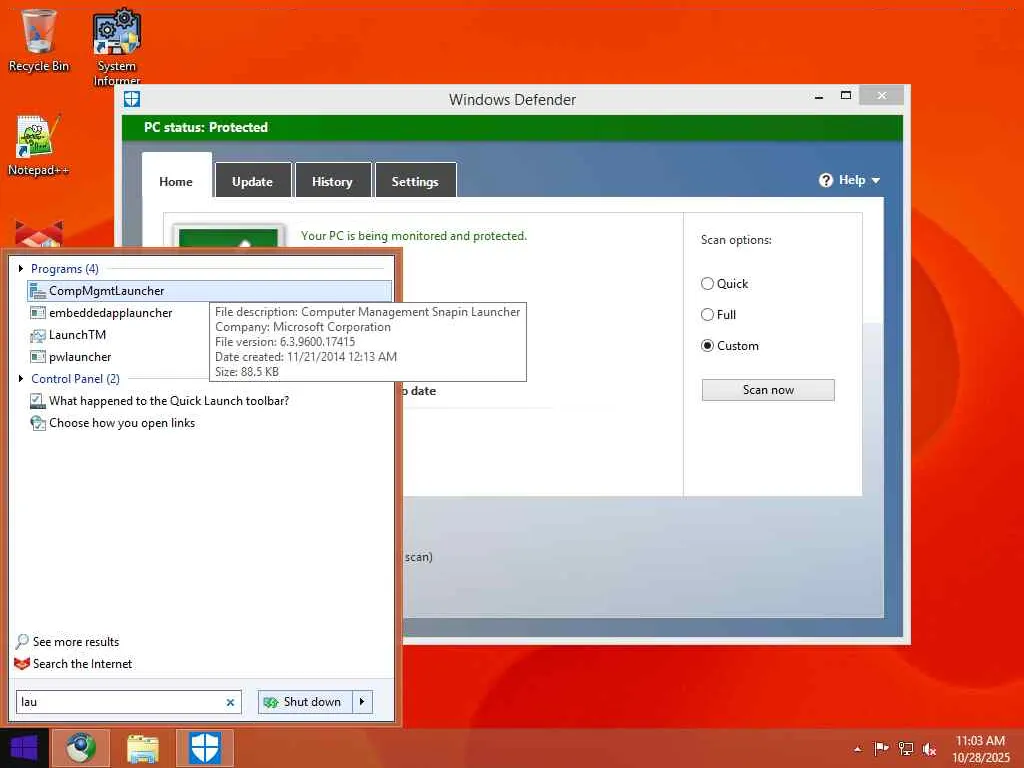Image resolution: width=1024 pixels, height=768 pixels.
Task: Click the Windows Defender taskbar icon
Action: 205,748
